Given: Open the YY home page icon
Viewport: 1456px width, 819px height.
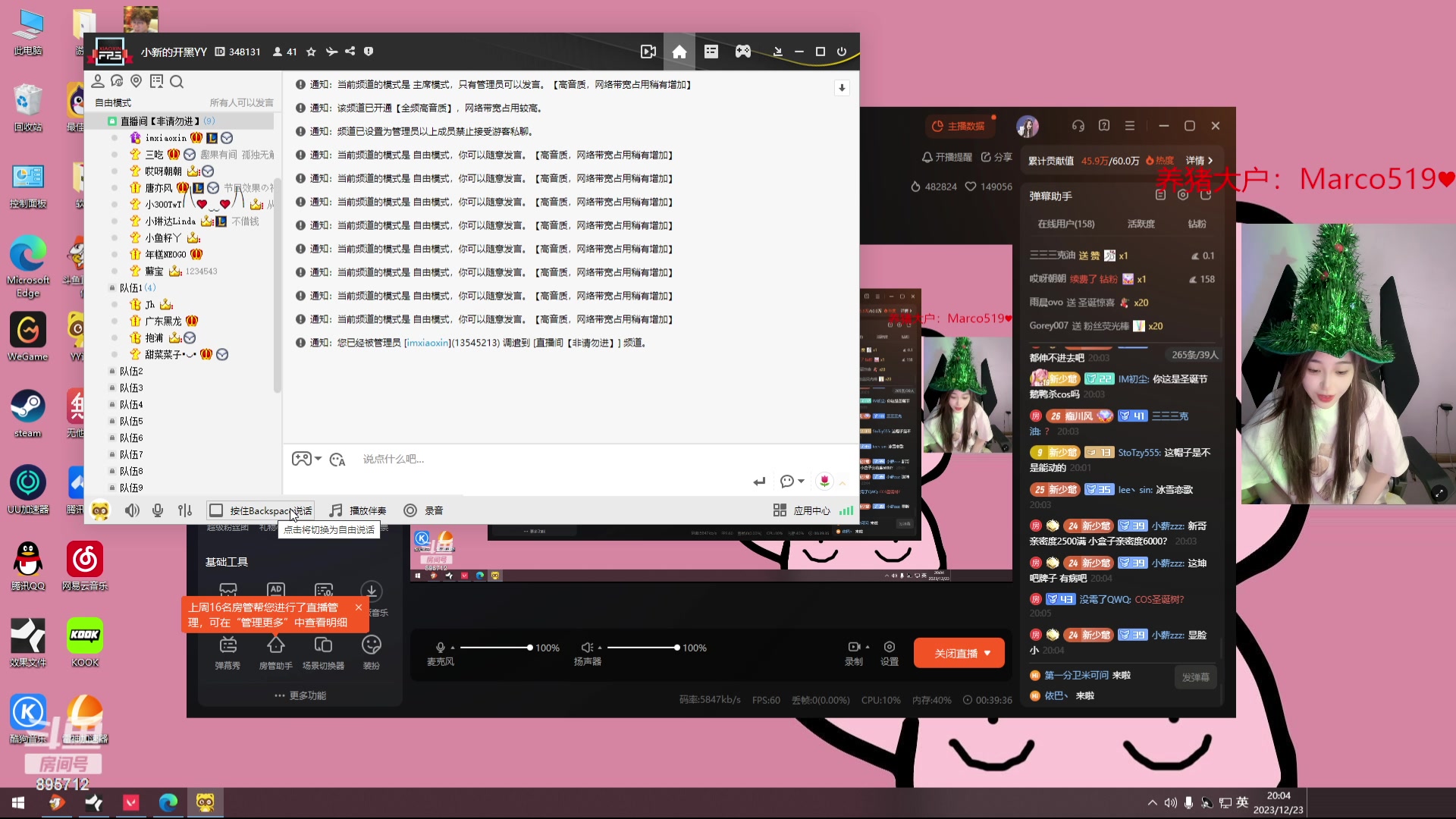Looking at the screenshot, I should [679, 52].
